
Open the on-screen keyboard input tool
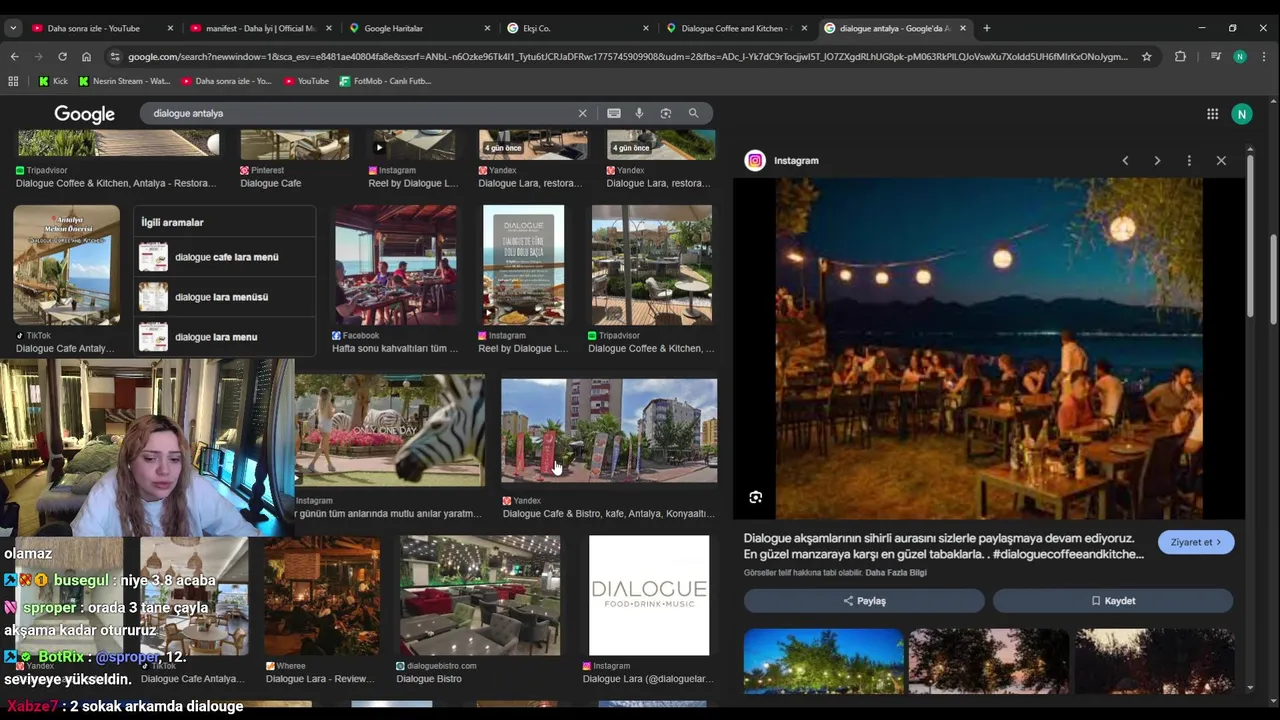[x=614, y=113]
